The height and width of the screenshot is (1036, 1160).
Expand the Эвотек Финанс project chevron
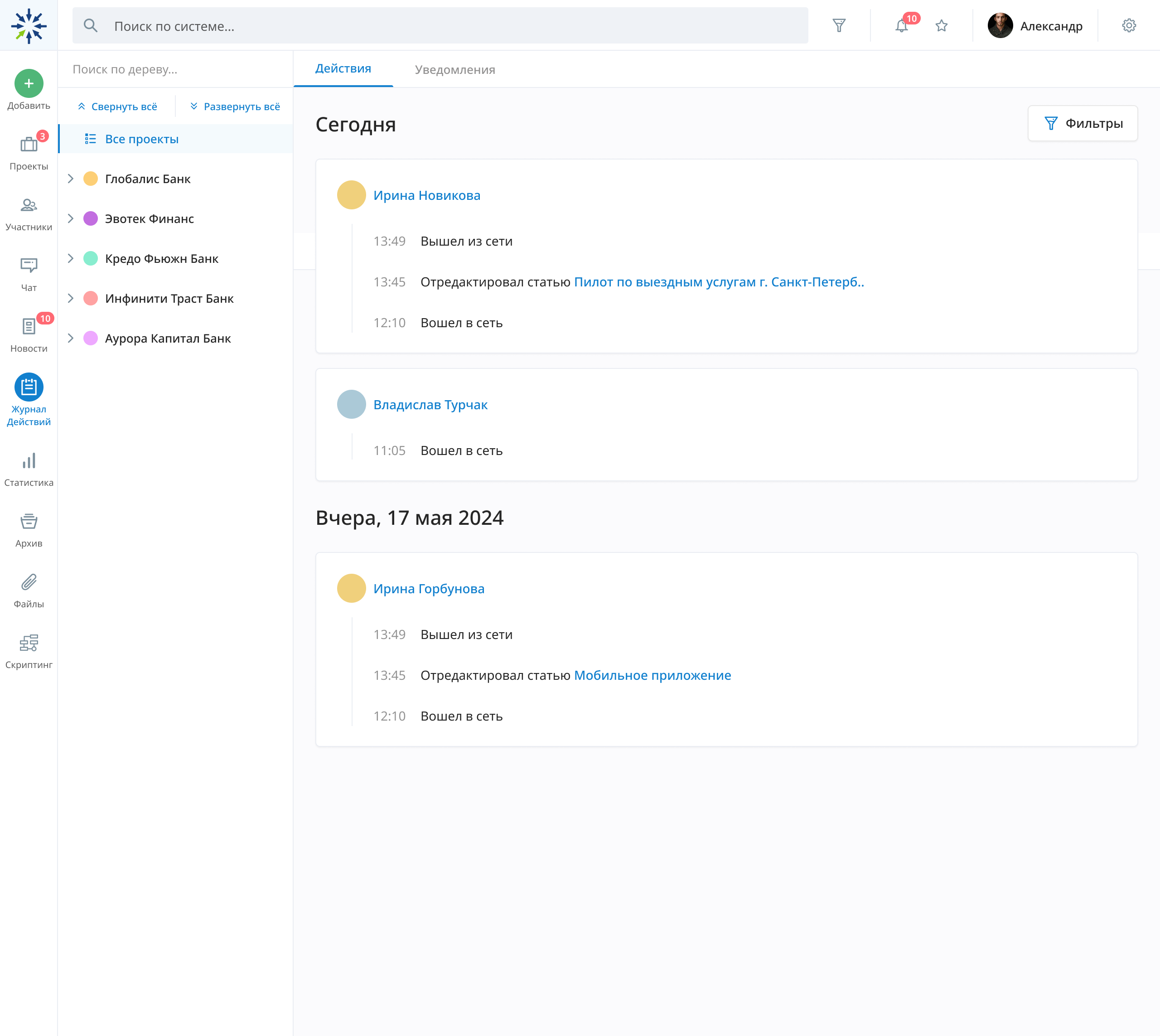click(71, 218)
